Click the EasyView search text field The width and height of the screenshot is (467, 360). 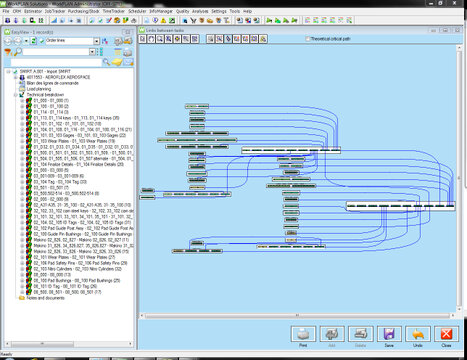click(x=56, y=62)
